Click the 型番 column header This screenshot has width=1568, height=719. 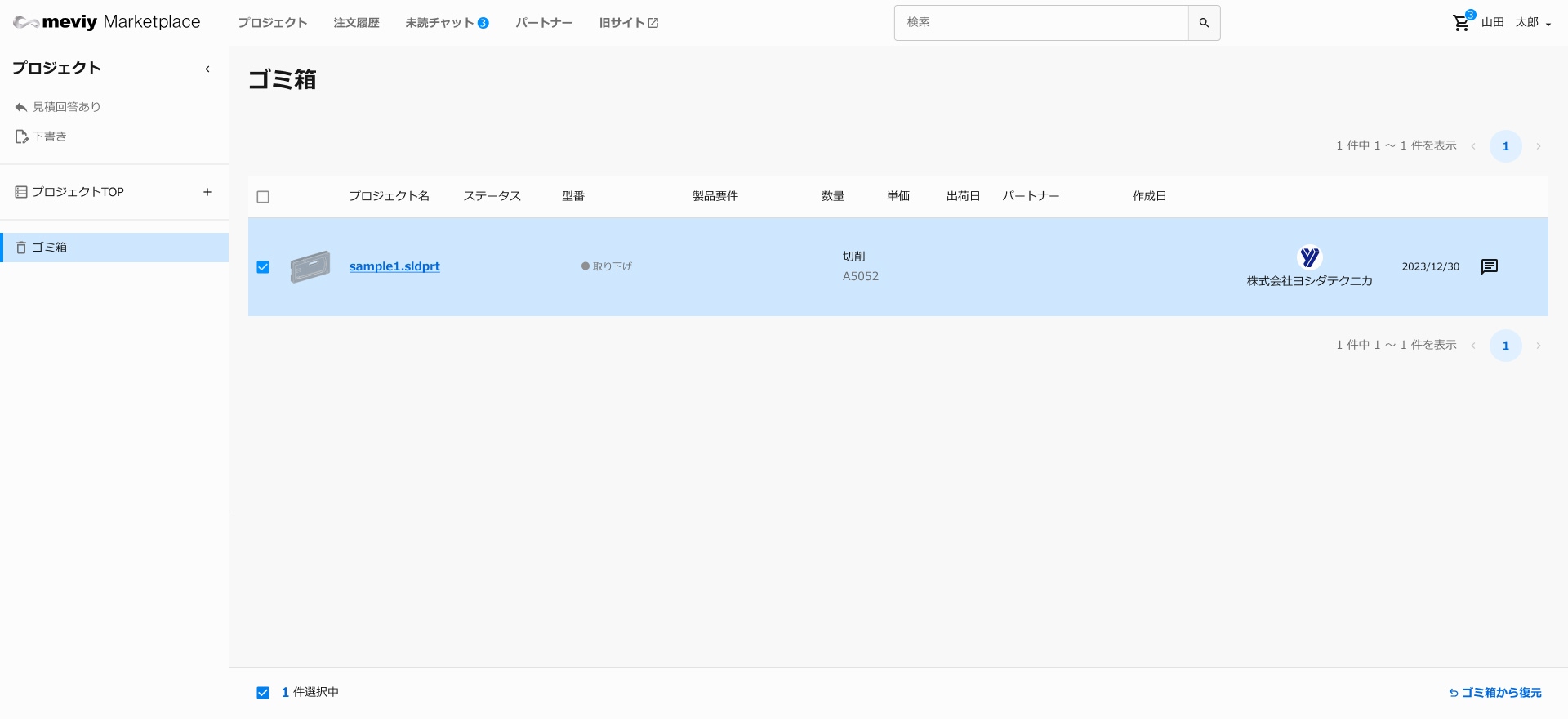tap(573, 196)
